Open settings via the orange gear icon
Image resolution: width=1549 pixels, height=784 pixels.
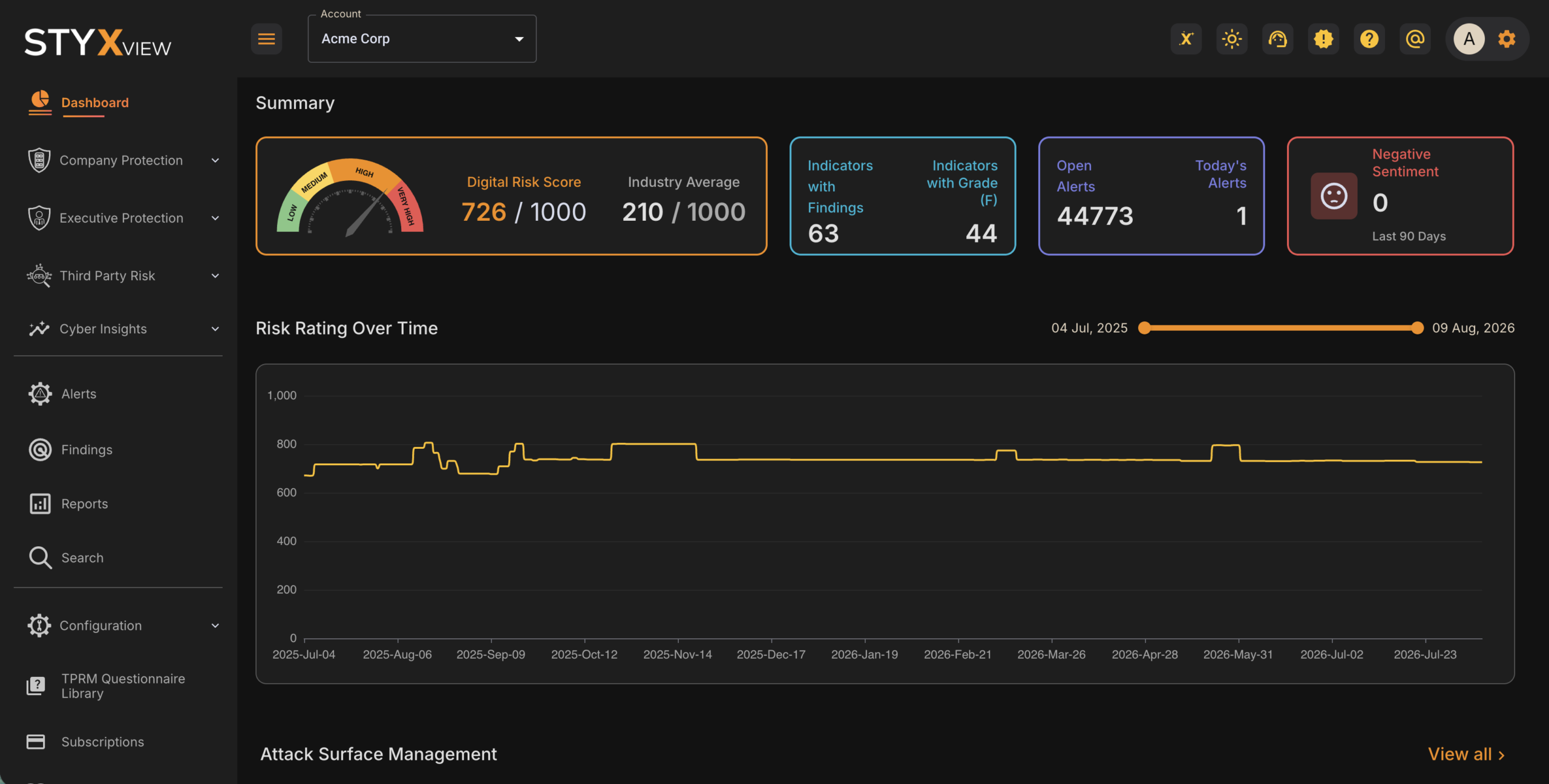(1507, 39)
